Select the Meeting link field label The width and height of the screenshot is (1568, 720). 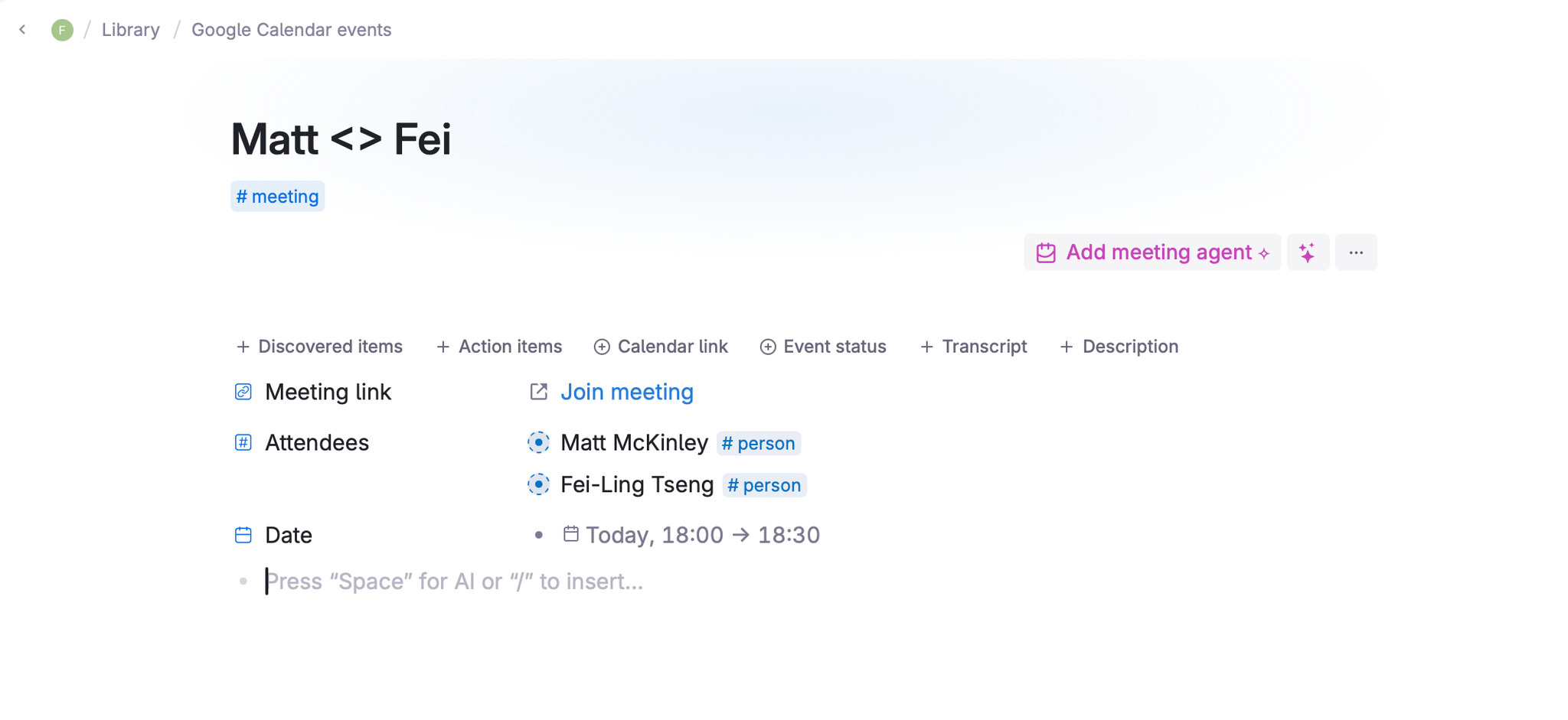tap(328, 392)
